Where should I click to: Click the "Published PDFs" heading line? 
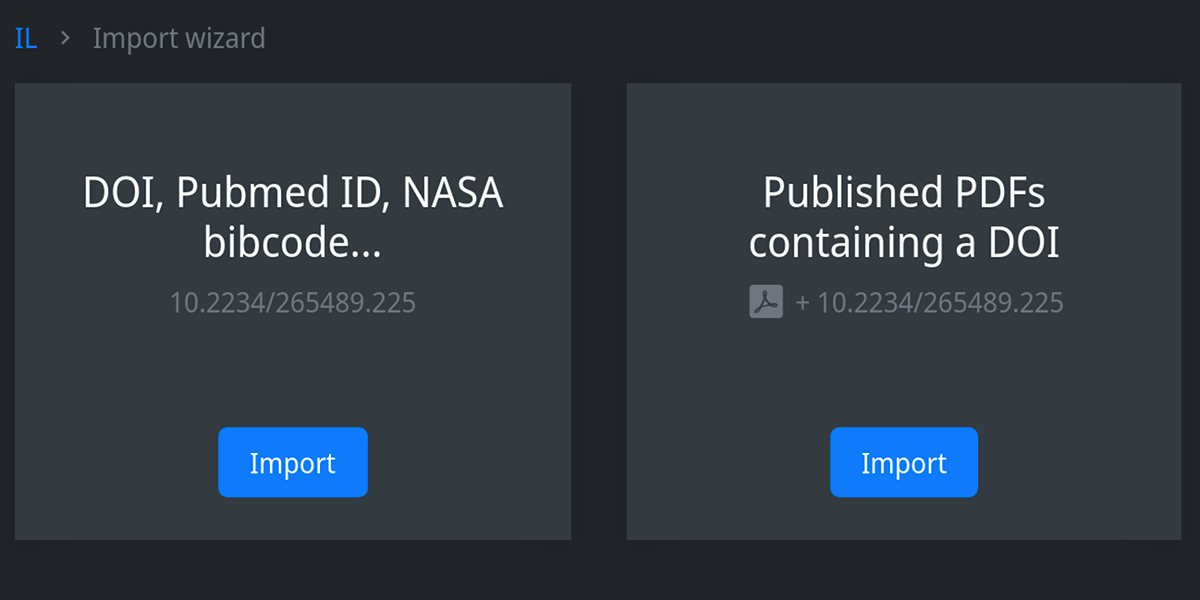coord(904,193)
